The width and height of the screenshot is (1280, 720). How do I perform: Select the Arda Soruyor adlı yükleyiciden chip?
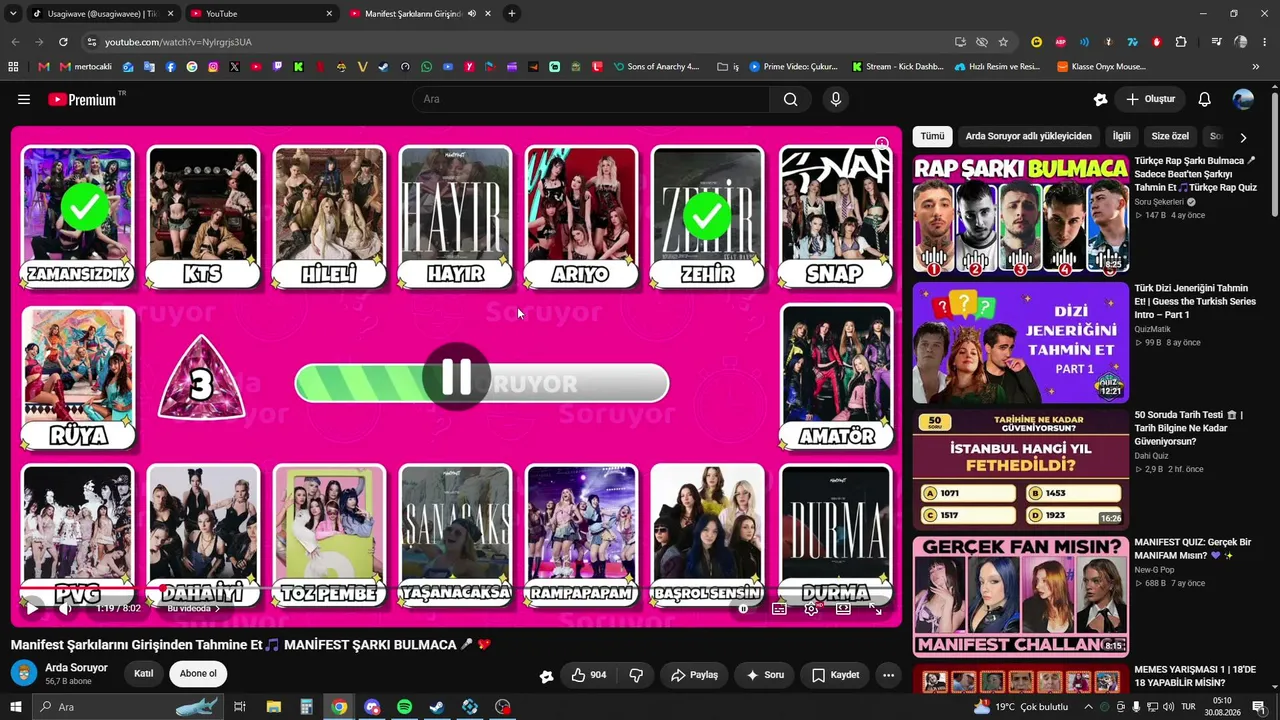pos(1028,136)
